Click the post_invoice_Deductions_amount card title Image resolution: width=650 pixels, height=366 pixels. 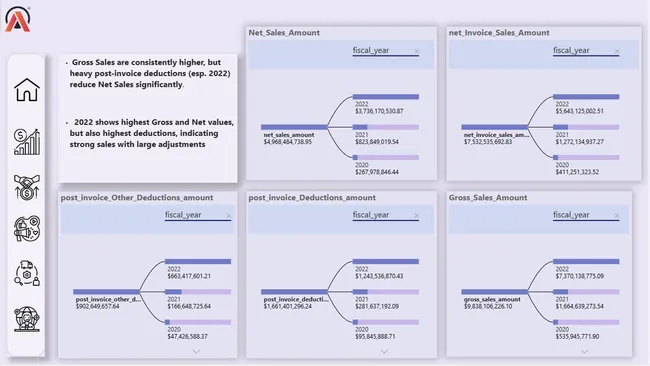312,198
